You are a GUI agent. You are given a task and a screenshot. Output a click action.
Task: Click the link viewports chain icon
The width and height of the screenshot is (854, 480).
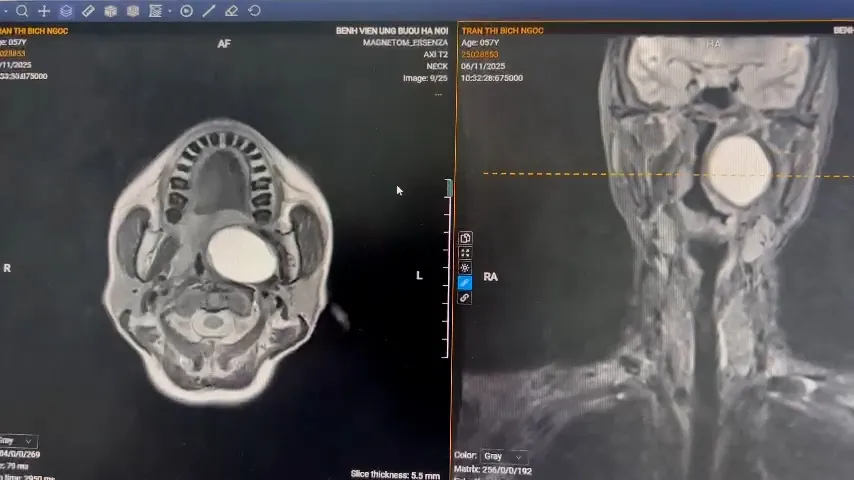[x=465, y=298]
